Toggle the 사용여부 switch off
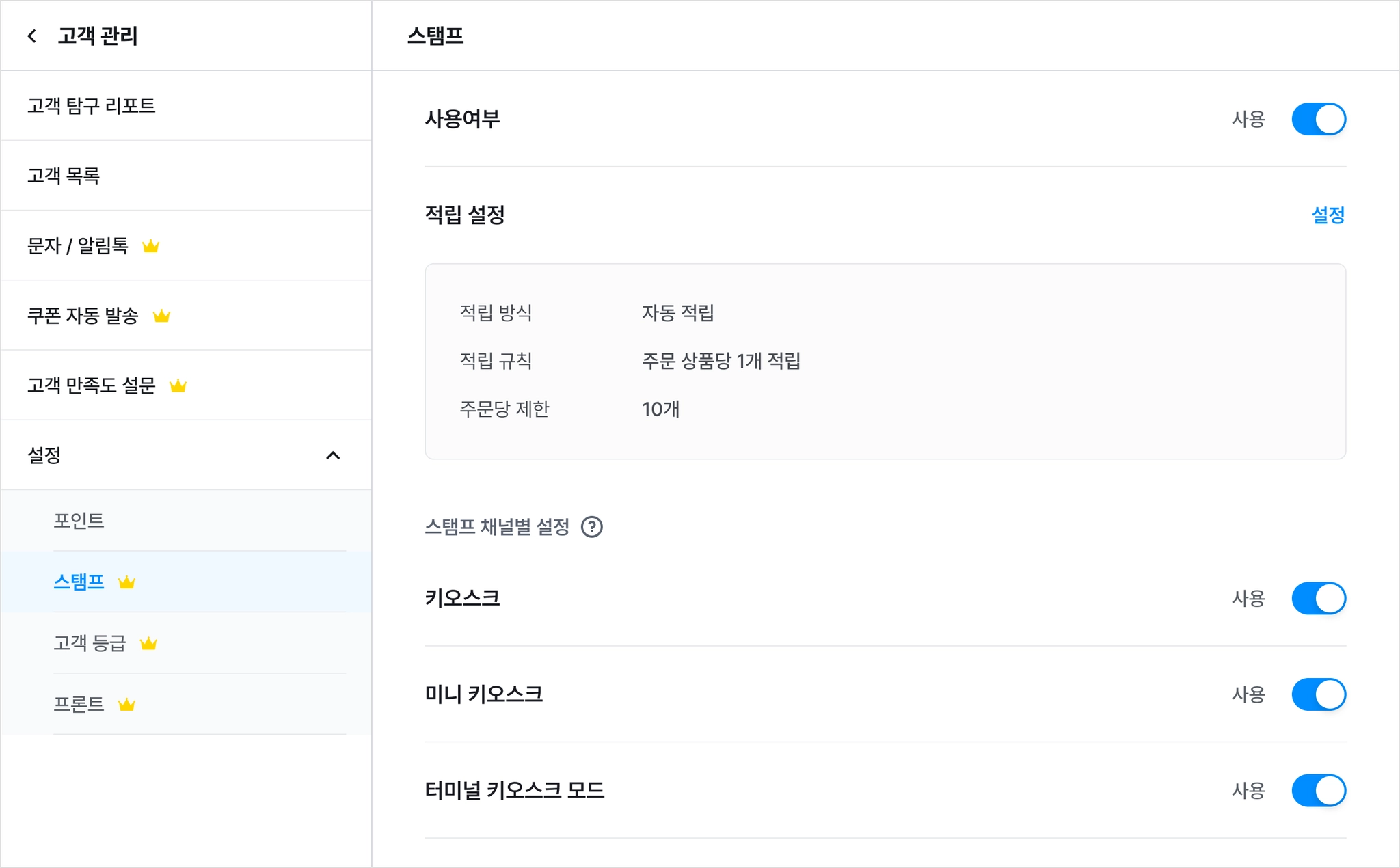Viewport: 1400px width, 868px height. [x=1319, y=119]
